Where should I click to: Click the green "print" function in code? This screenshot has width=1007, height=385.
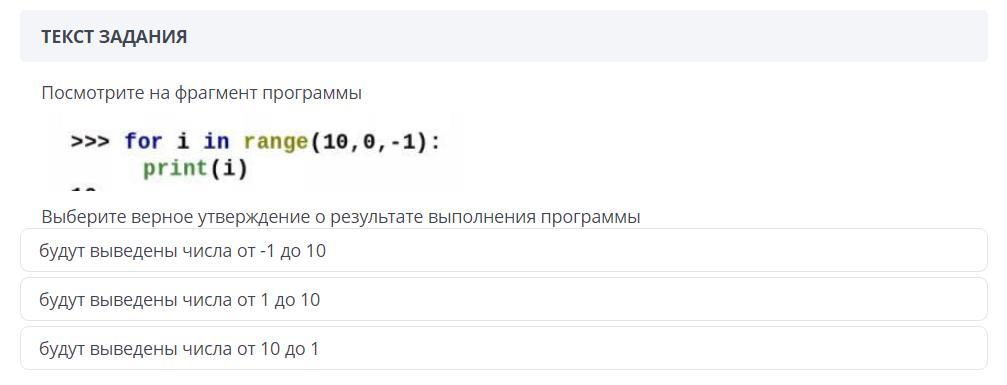(175, 168)
